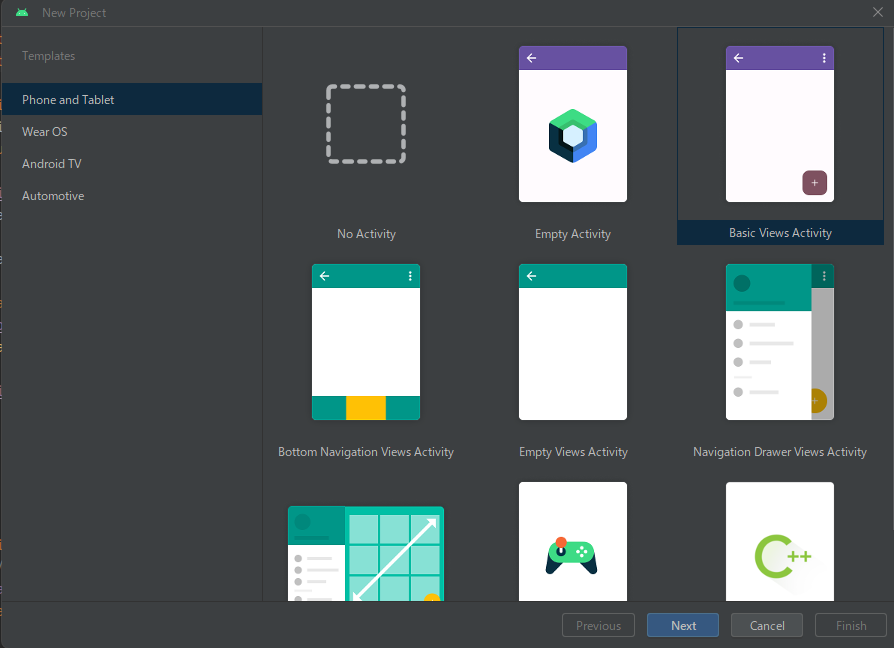This screenshot has width=894, height=648.
Task: Switch to the Android TV category
Action: point(52,163)
